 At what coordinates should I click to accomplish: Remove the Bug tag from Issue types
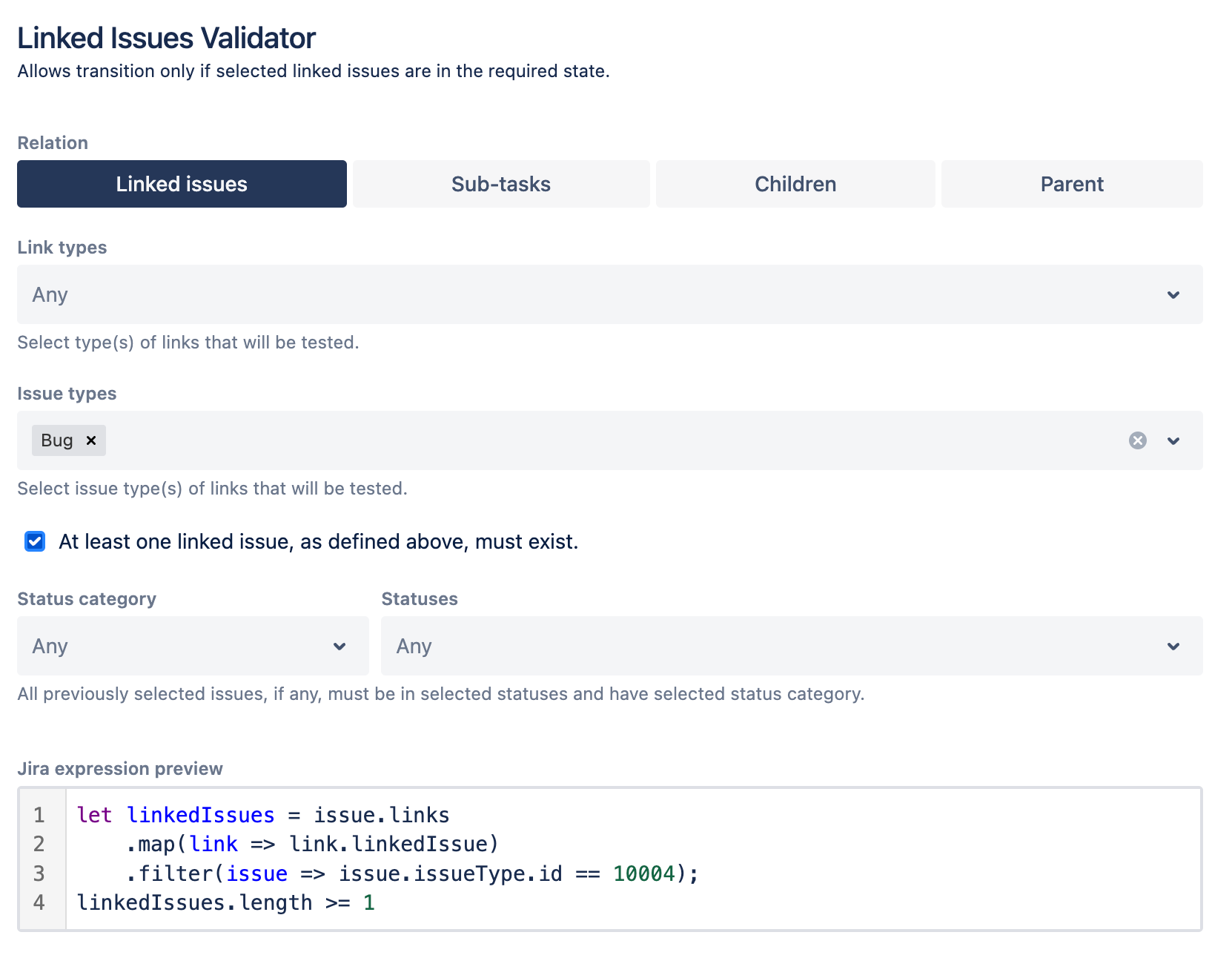(91, 440)
